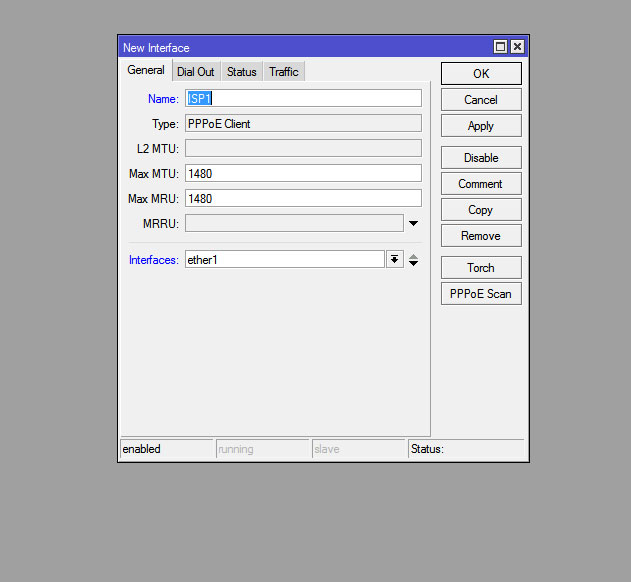
Task: Click into the Name field containing ISP1
Action: click(x=303, y=99)
